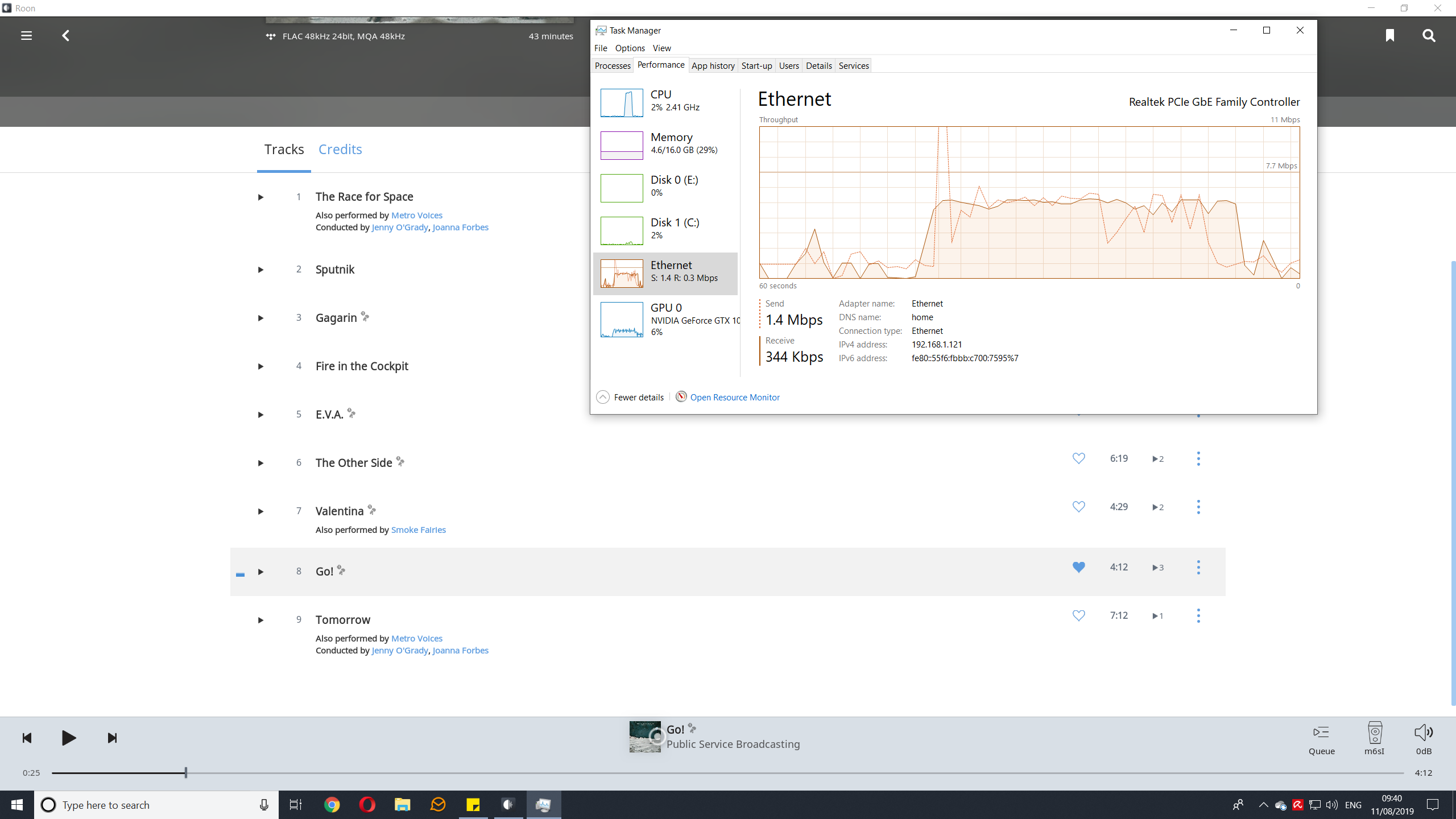This screenshot has width=1456, height=819.
Task: Favorite The Other Side with heart
Action: [1078, 458]
